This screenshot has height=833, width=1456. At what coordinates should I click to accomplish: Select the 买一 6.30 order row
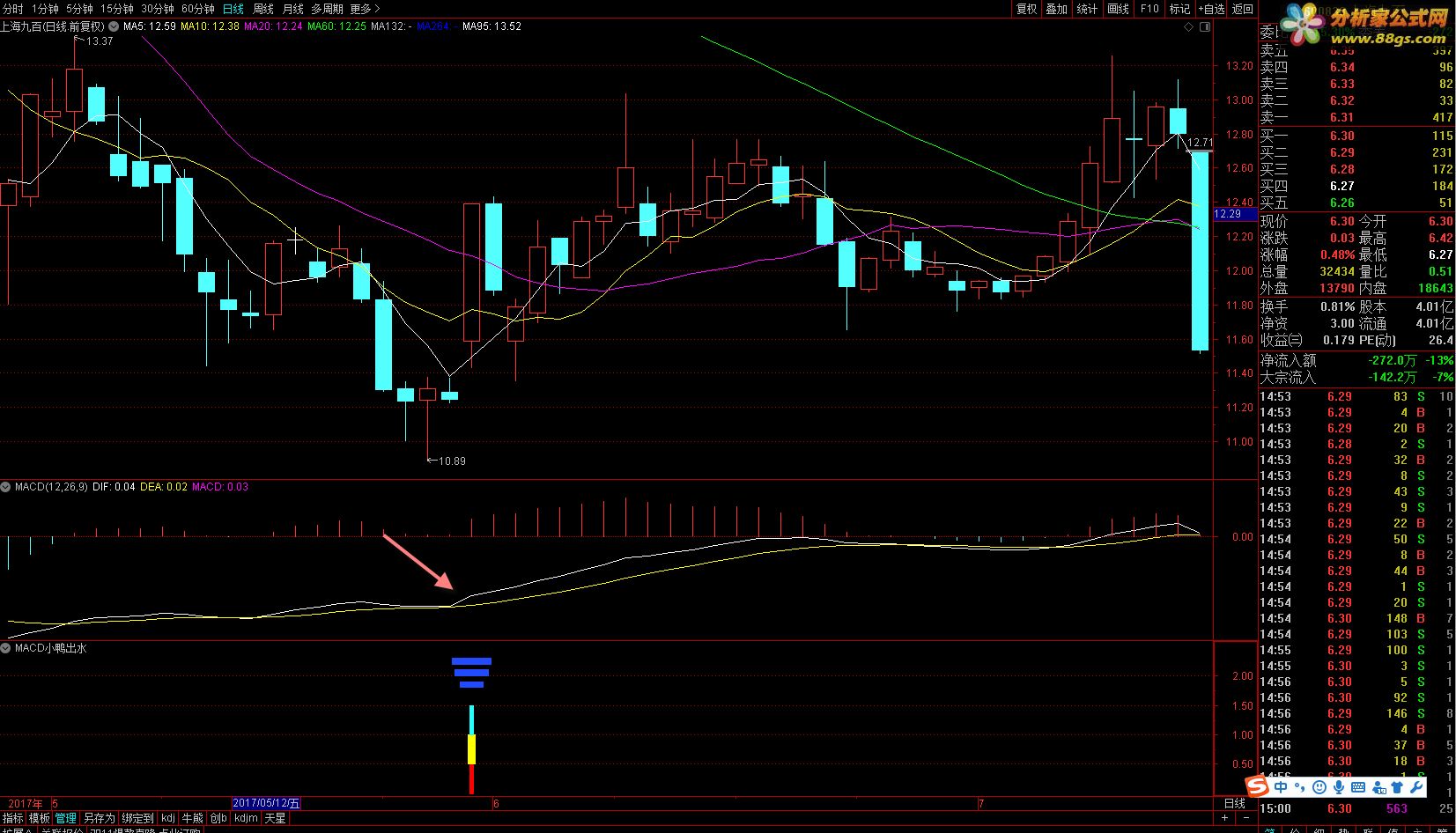1356,136
